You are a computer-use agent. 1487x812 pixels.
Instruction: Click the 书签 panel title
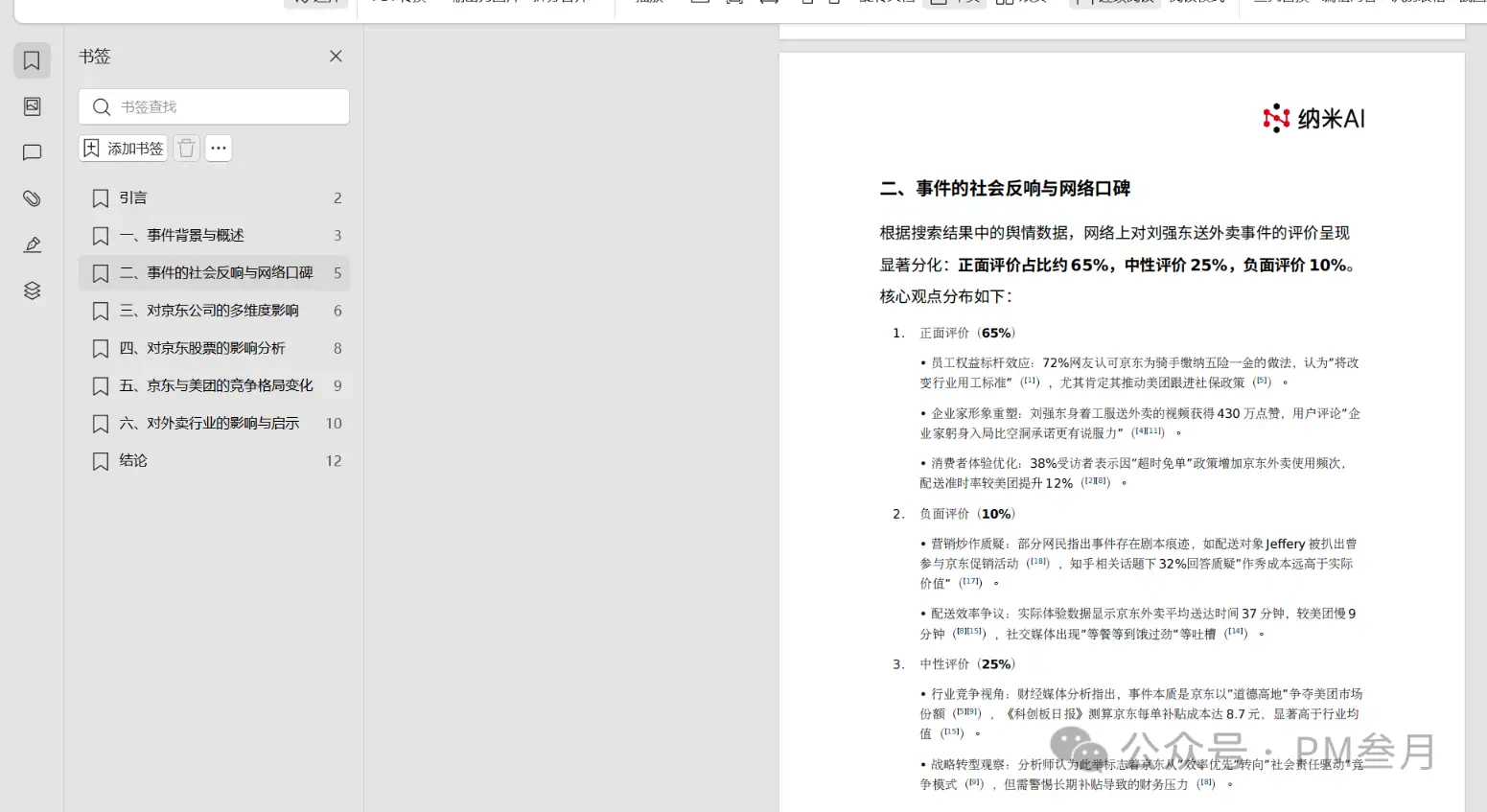[95, 57]
